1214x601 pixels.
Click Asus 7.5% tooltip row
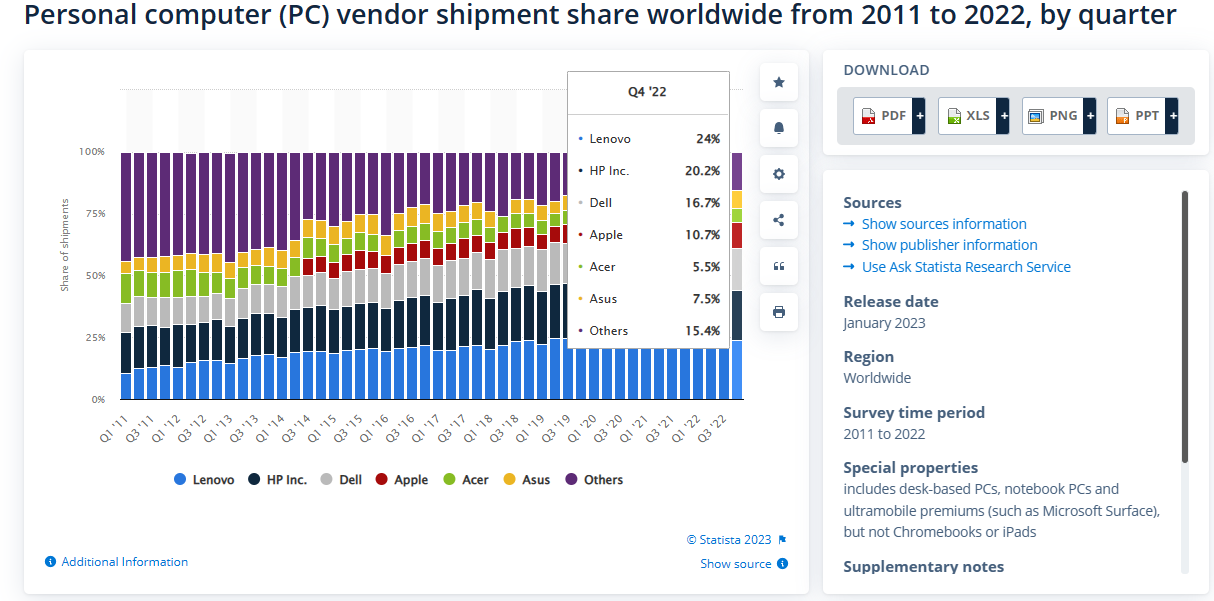point(649,299)
